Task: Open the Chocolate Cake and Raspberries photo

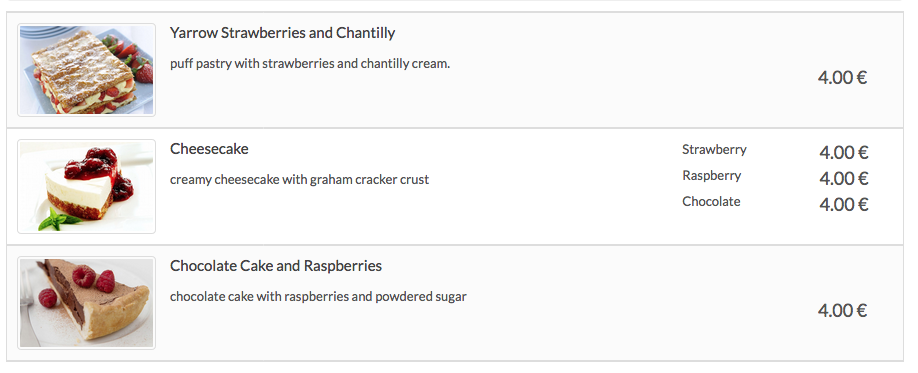Action: (x=87, y=303)
